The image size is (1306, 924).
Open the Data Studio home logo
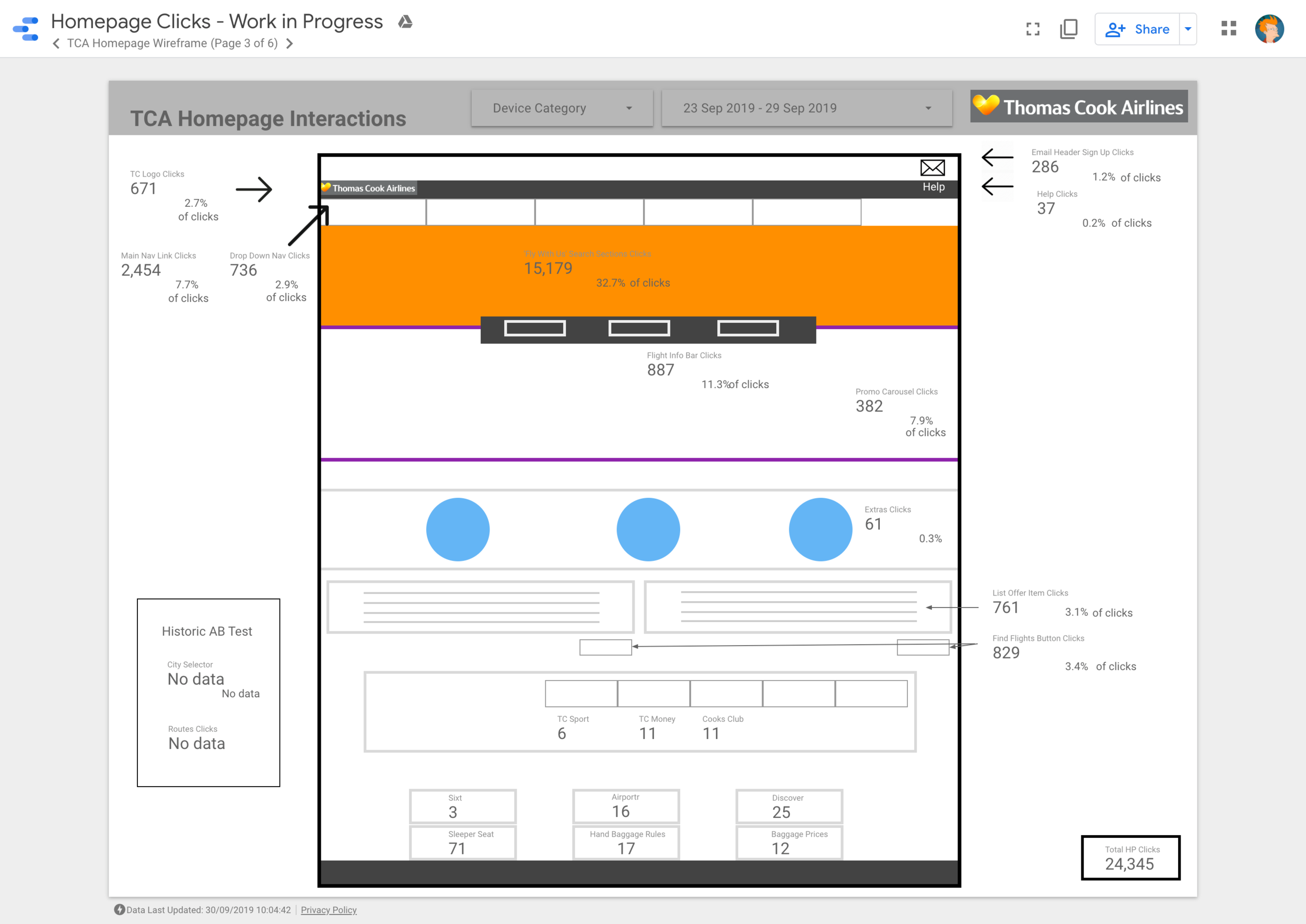pos(26,28)
